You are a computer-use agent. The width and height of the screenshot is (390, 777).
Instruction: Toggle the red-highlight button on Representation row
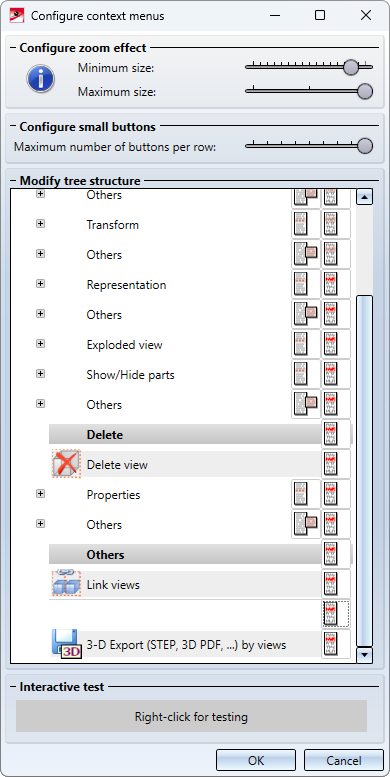335,284
